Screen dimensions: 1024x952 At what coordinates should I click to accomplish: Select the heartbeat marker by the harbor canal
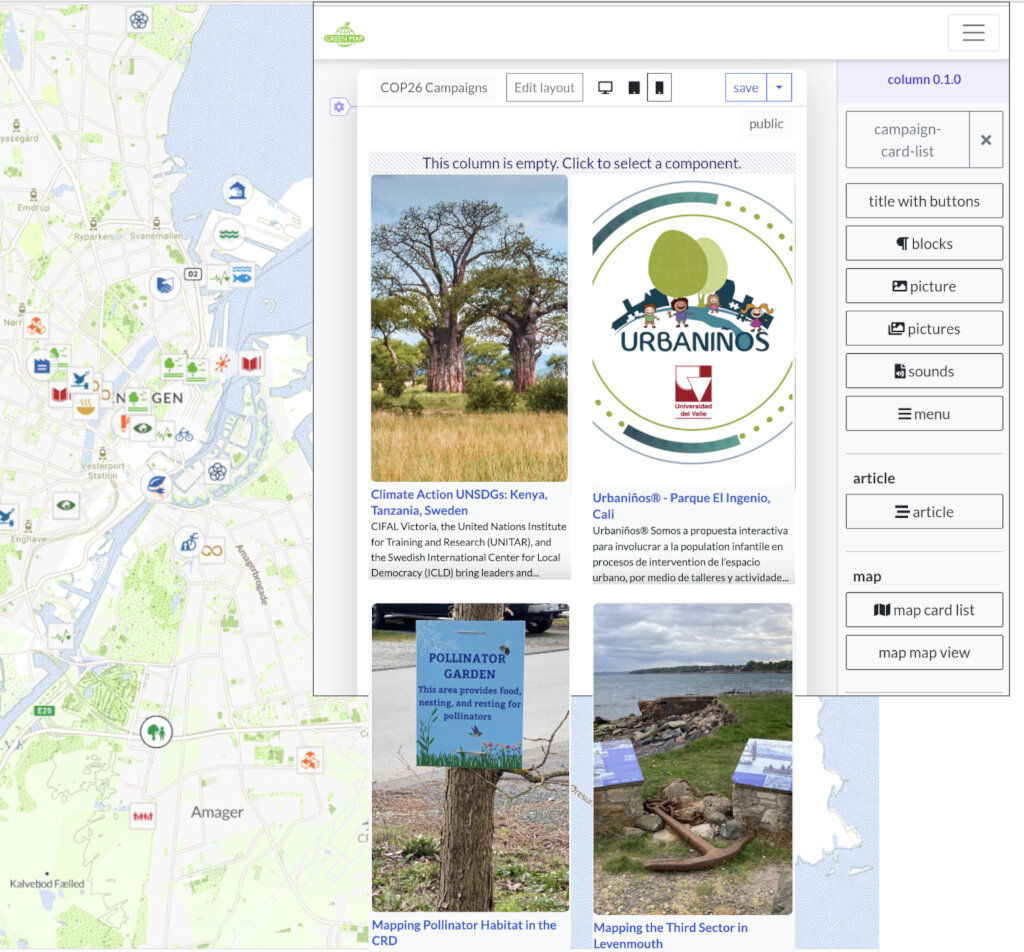[x=61, y=635]
